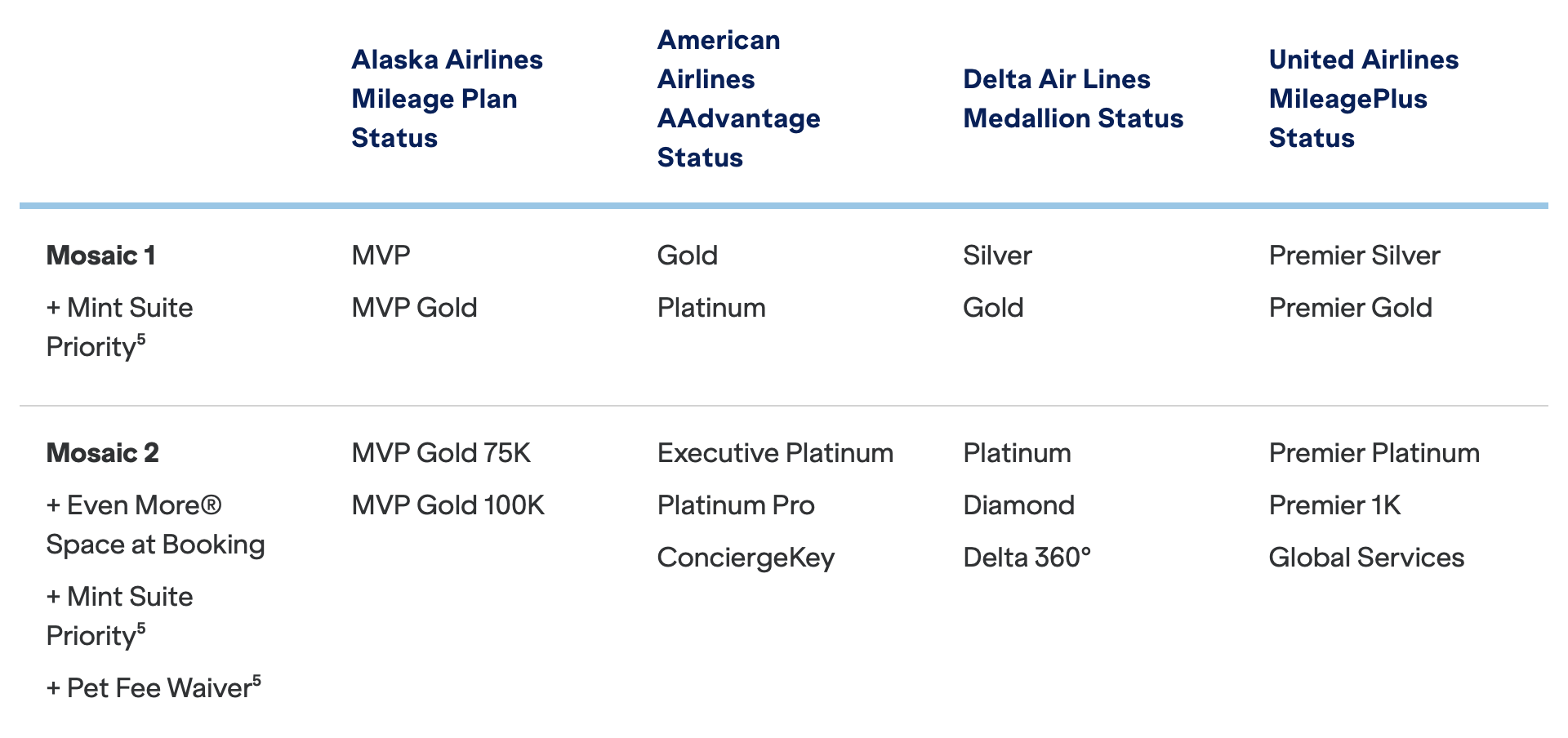Click the Premier 1K entry

tap(1334, 505)
